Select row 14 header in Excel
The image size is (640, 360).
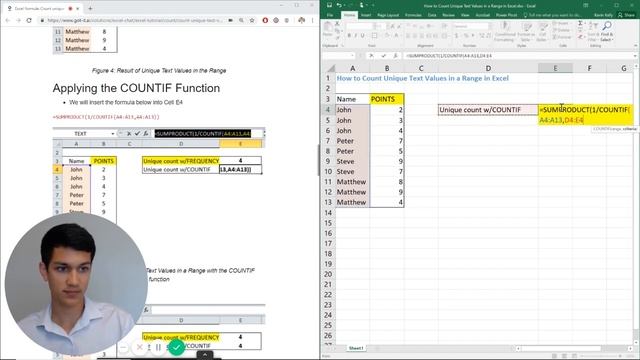[328, 213]
